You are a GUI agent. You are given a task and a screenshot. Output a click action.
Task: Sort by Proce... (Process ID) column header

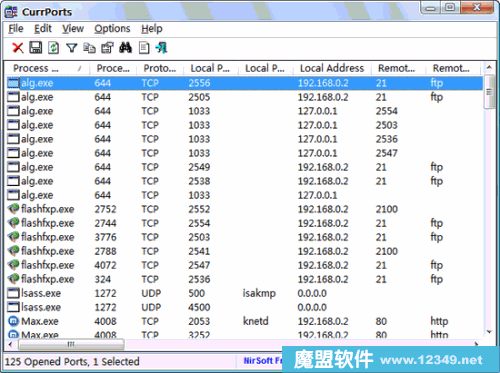point(113,68)
